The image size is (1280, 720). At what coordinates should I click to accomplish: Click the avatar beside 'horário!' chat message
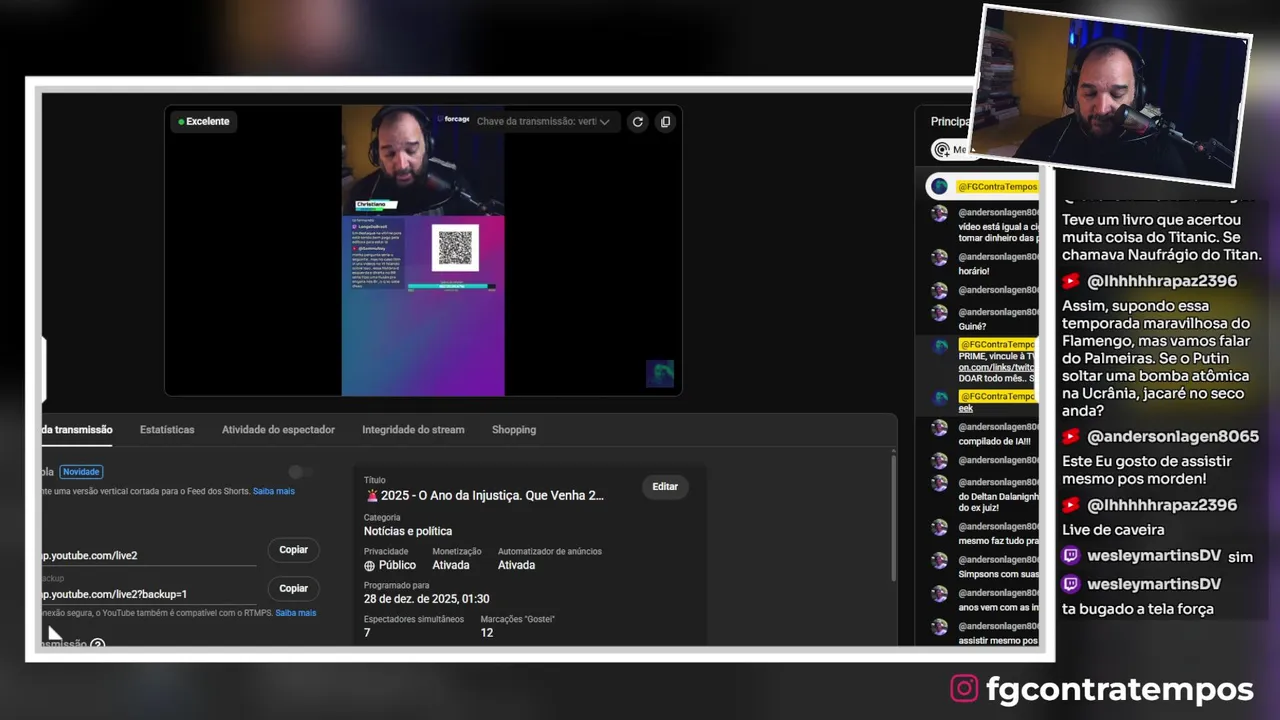pos(939,257)
